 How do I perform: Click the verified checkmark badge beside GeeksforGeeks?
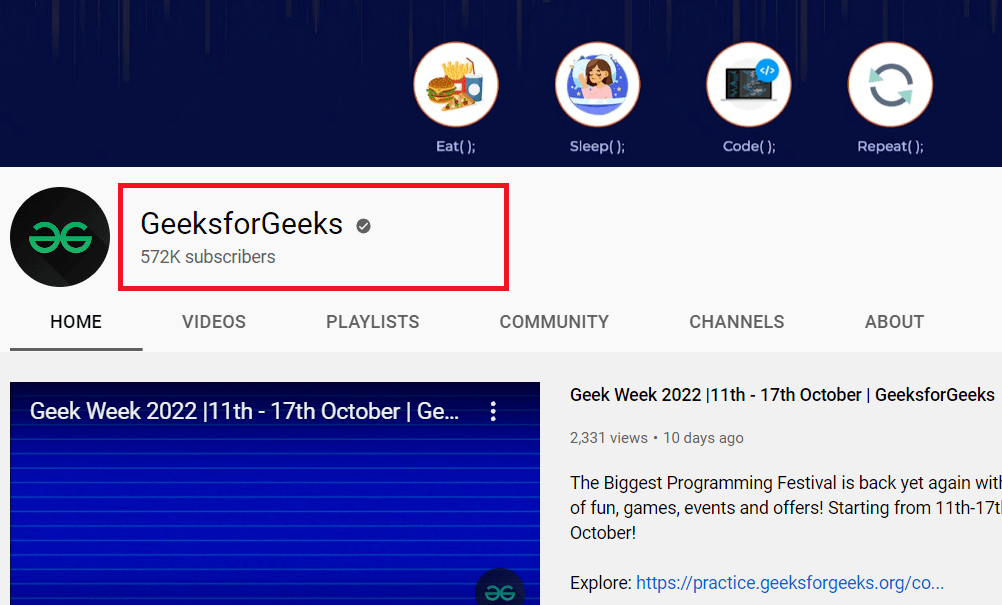click(x=364, y=226)
